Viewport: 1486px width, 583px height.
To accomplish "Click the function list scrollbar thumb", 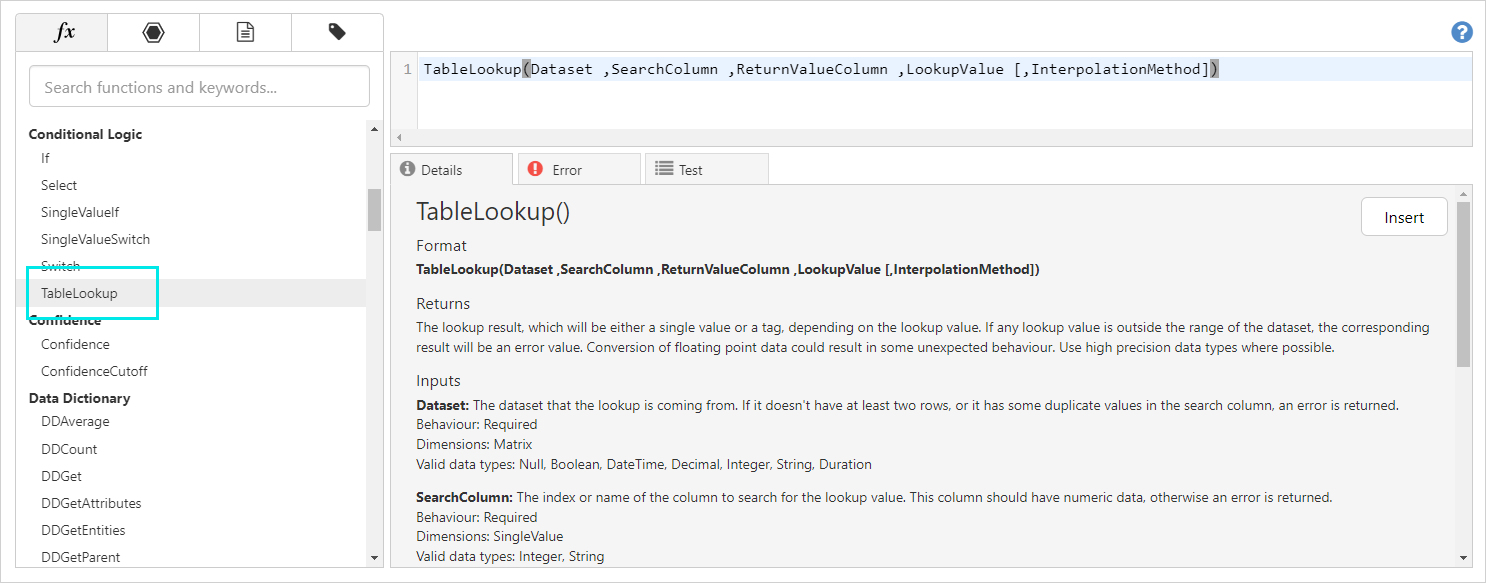I will 374,210.
